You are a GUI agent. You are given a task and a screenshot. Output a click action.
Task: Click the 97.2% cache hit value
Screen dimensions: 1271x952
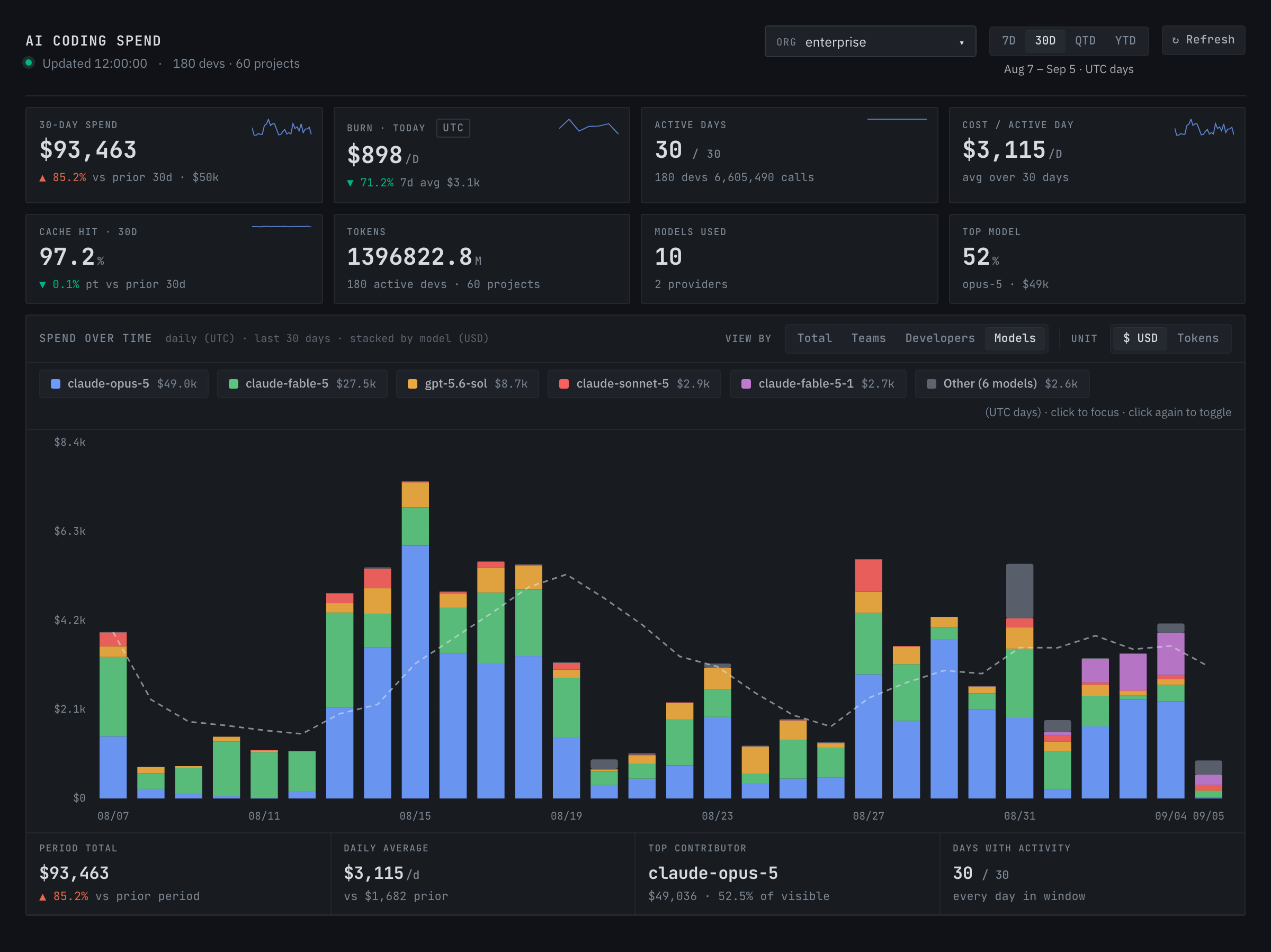tap(72, 257)
